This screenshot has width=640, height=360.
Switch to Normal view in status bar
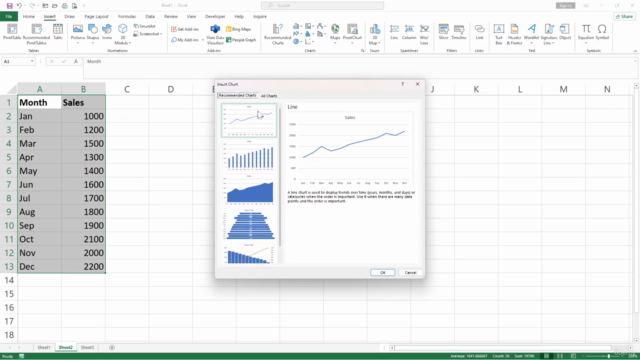tap(546, 356)
